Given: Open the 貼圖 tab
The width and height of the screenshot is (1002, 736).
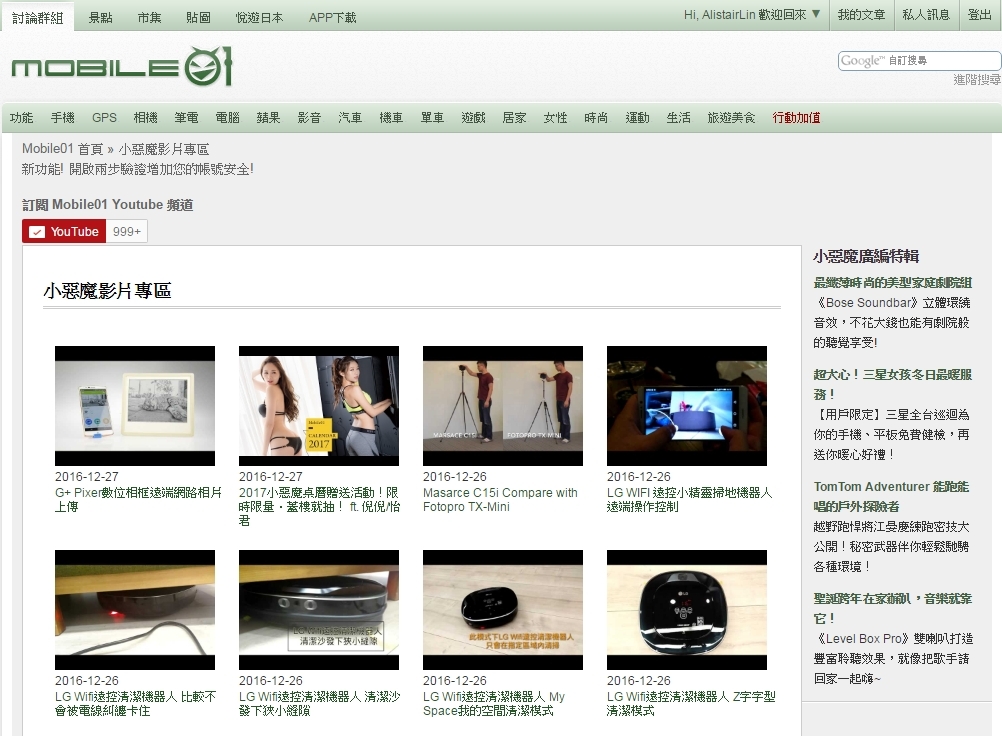Looking at the screenshot, I should pyautogui.click(x=198, y=17).
